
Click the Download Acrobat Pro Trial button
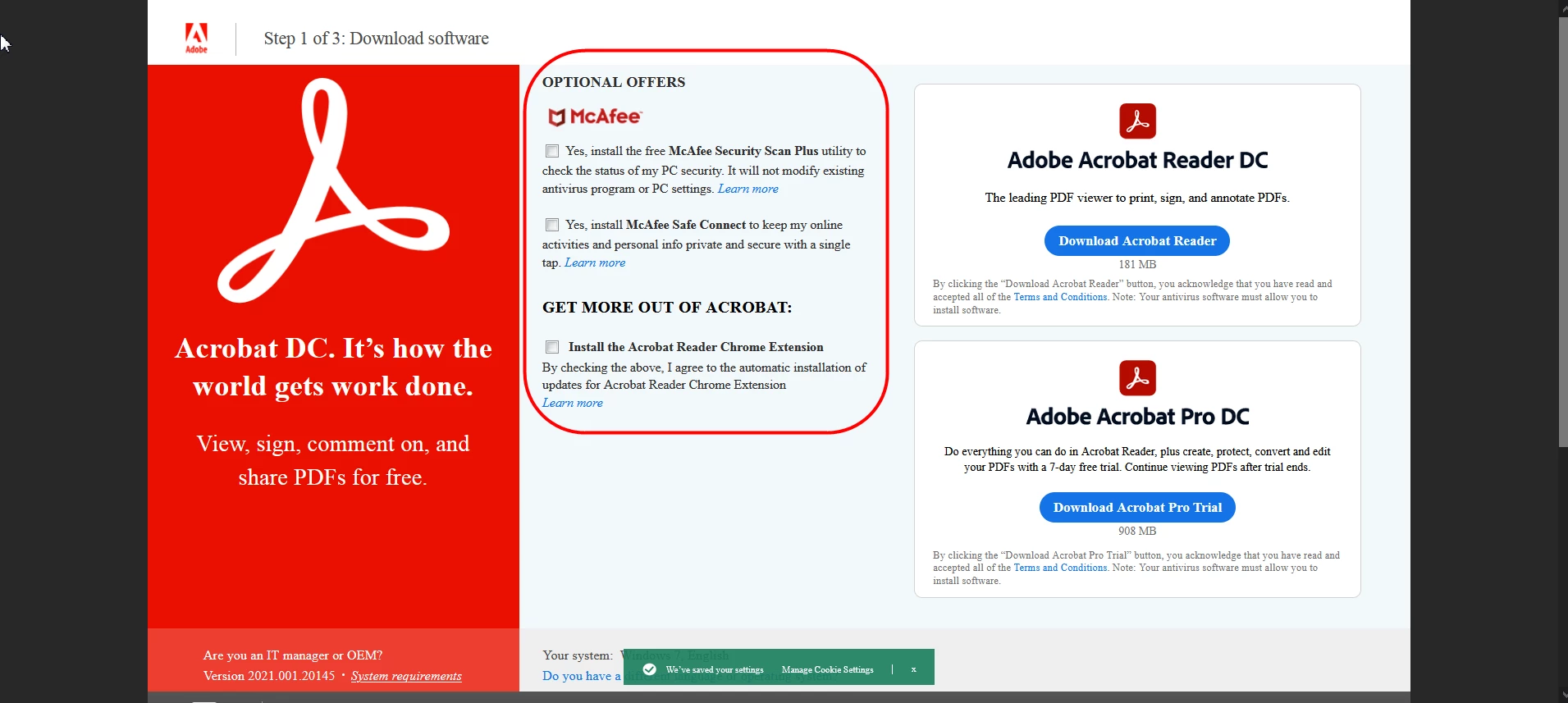pyautogui.click(x=1137, y=507)
